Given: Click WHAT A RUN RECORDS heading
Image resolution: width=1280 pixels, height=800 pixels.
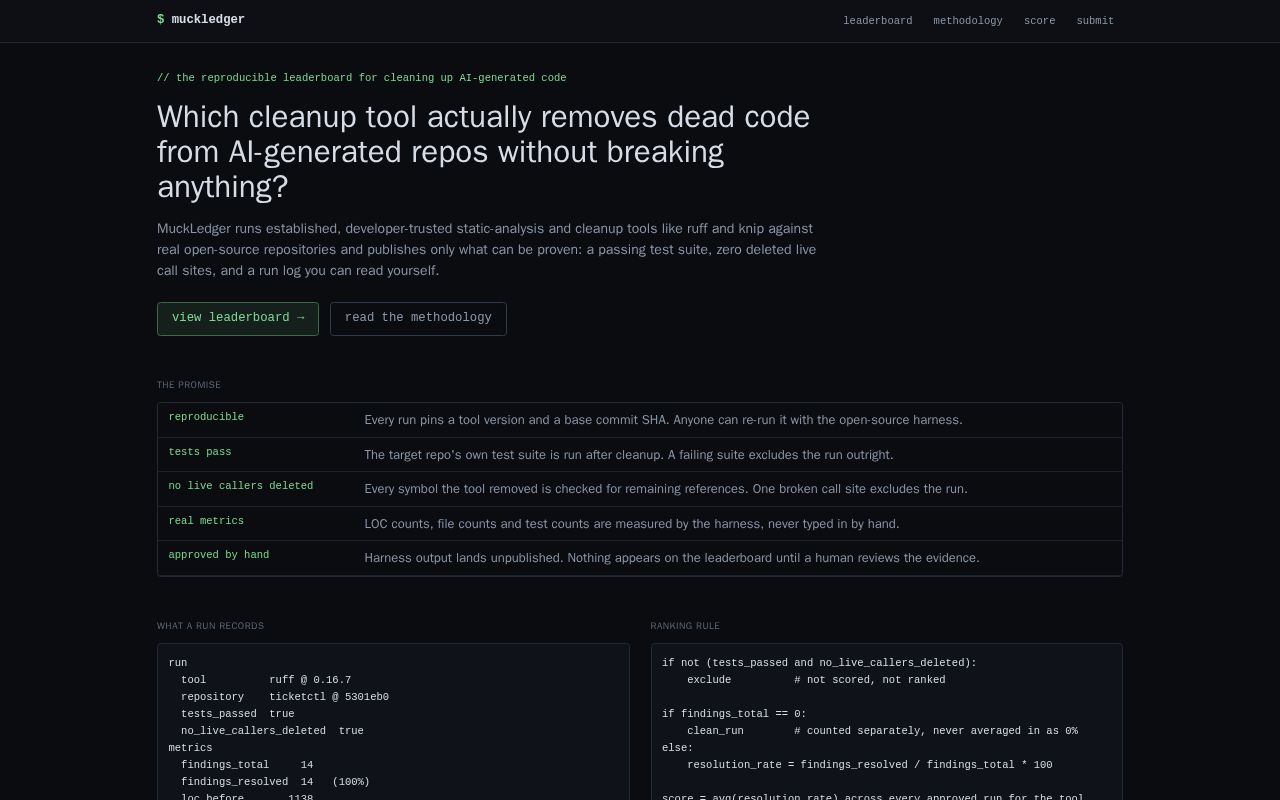Looking at the screenshot, I should (x=210, y=626).
